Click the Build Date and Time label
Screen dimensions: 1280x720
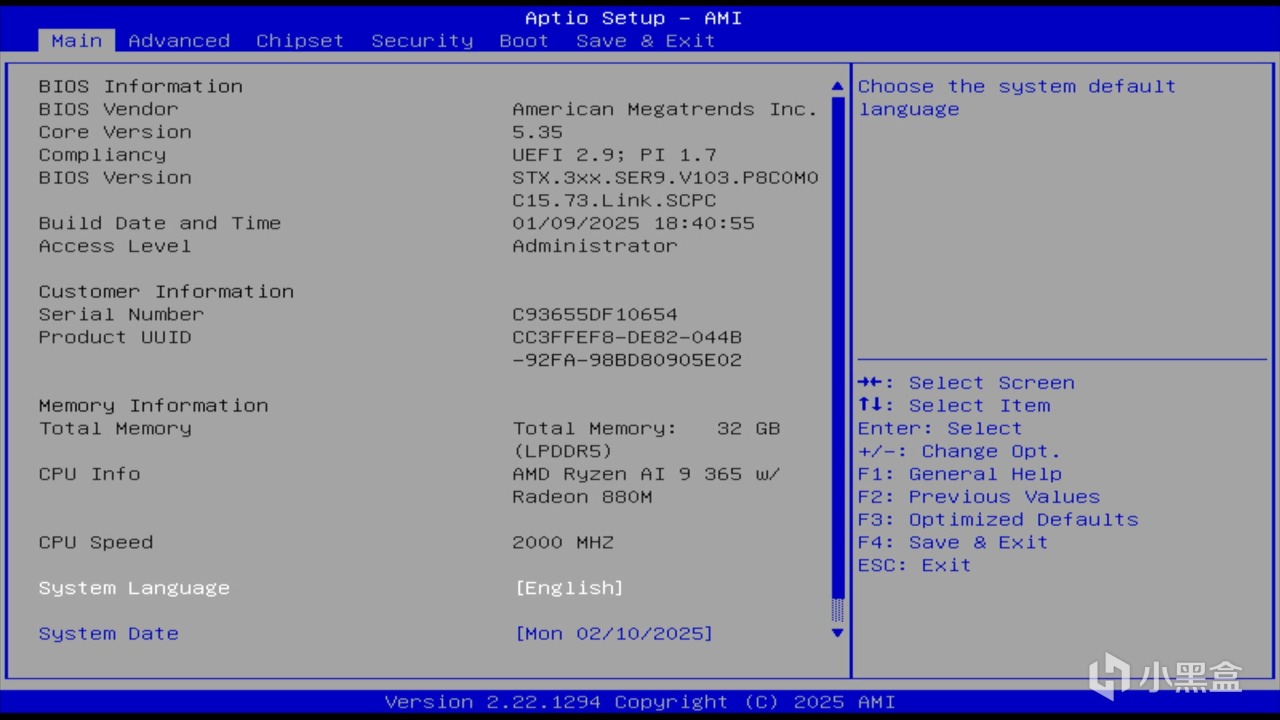[160, 223]
